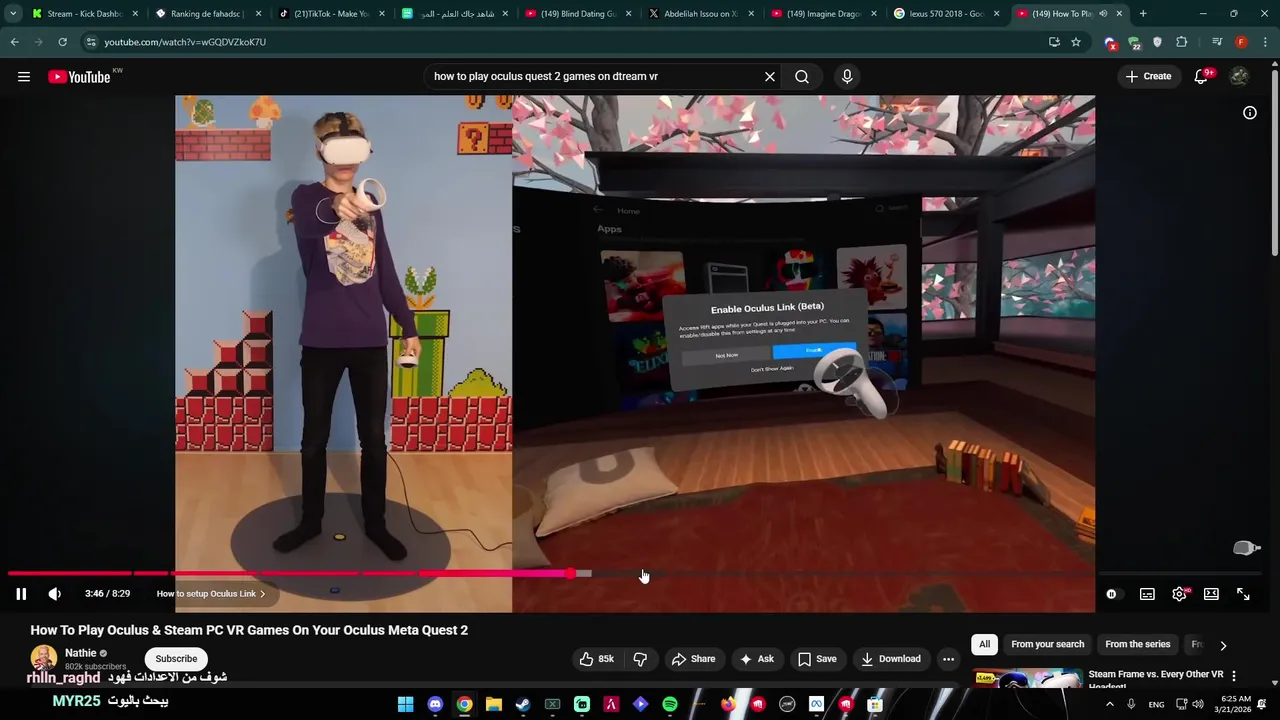Select the 'All' filter chip
The image size is (1280, 720).
tap(985, 645)
